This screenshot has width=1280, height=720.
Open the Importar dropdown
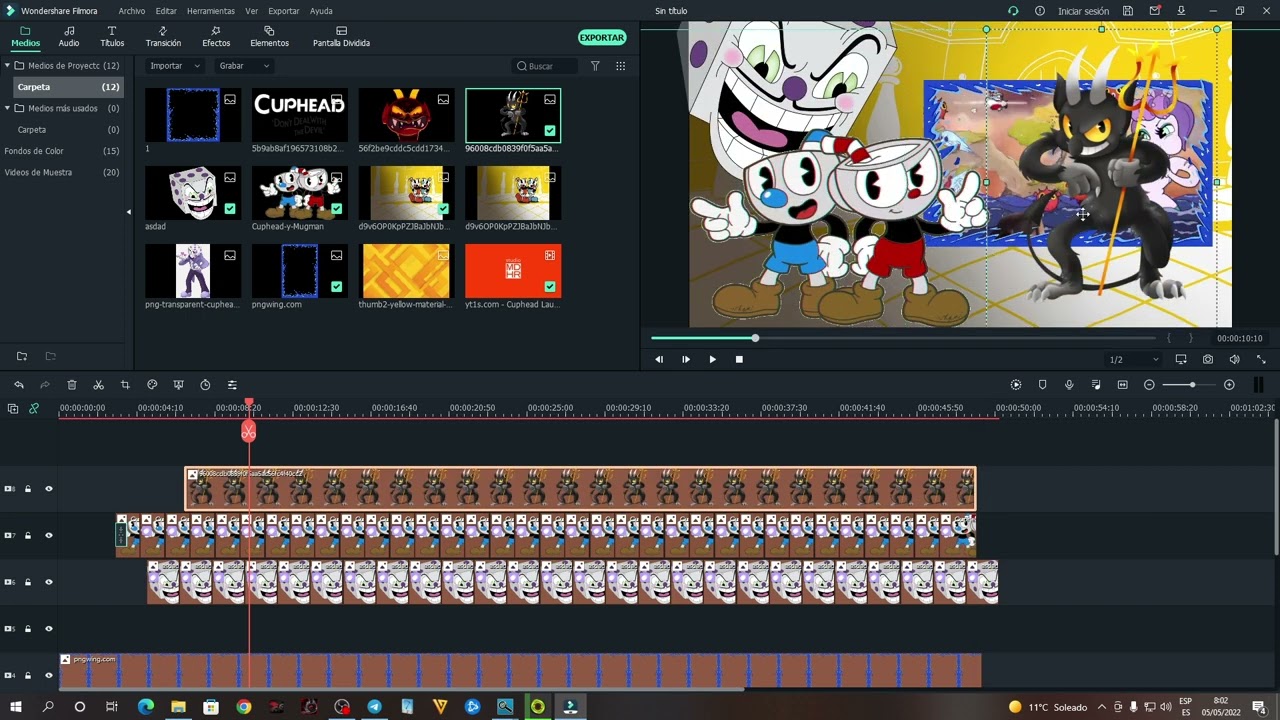click(174, 66)
